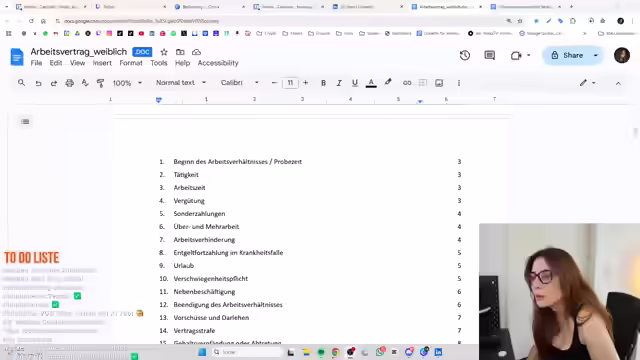Image resolution: width=640 pixels, height=360 pixels.
Task: Expand the 100% zoom dropdown
Action: click(127, 83)
